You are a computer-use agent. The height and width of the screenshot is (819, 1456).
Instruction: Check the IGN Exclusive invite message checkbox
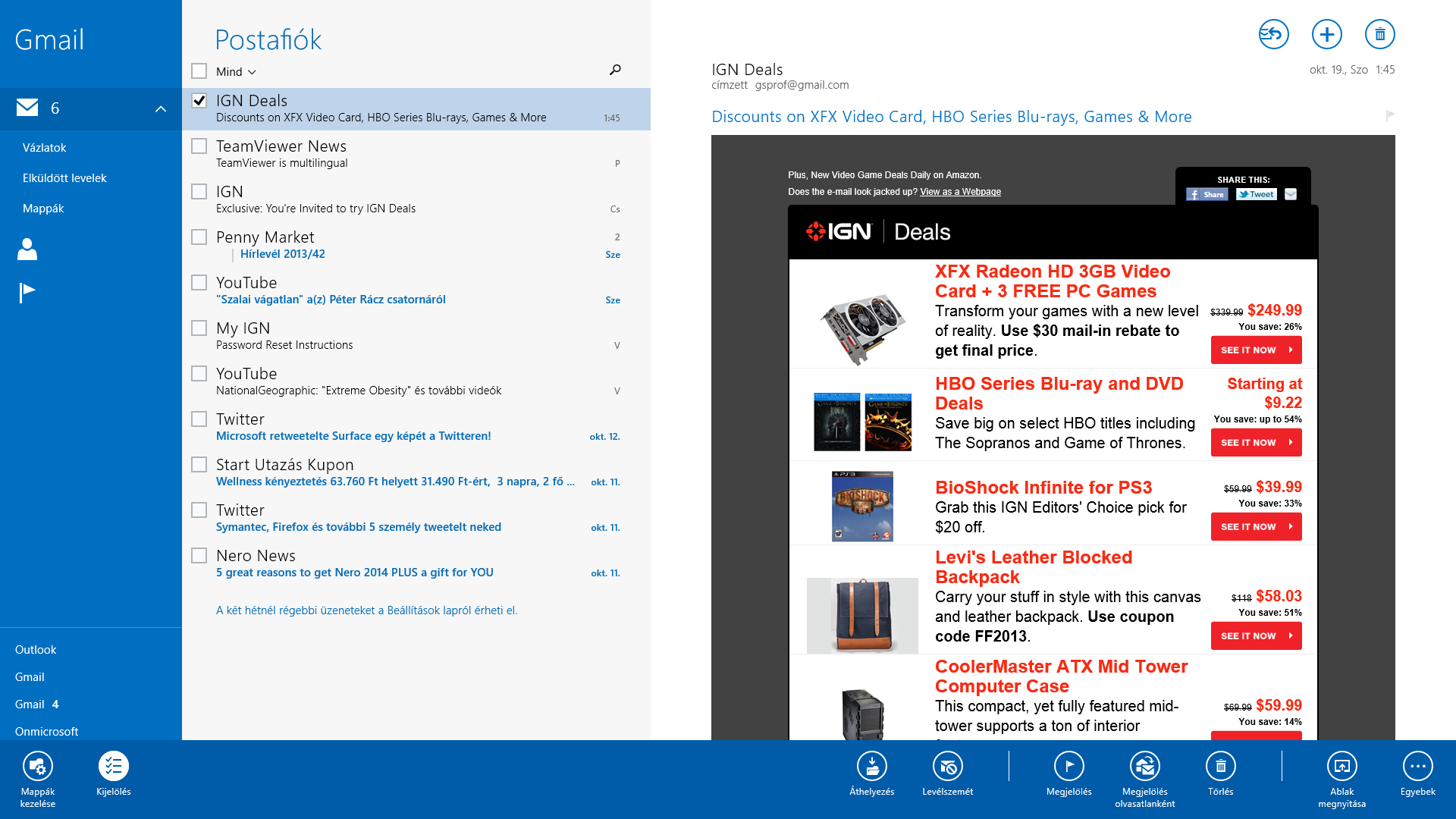tap(199, 191)
